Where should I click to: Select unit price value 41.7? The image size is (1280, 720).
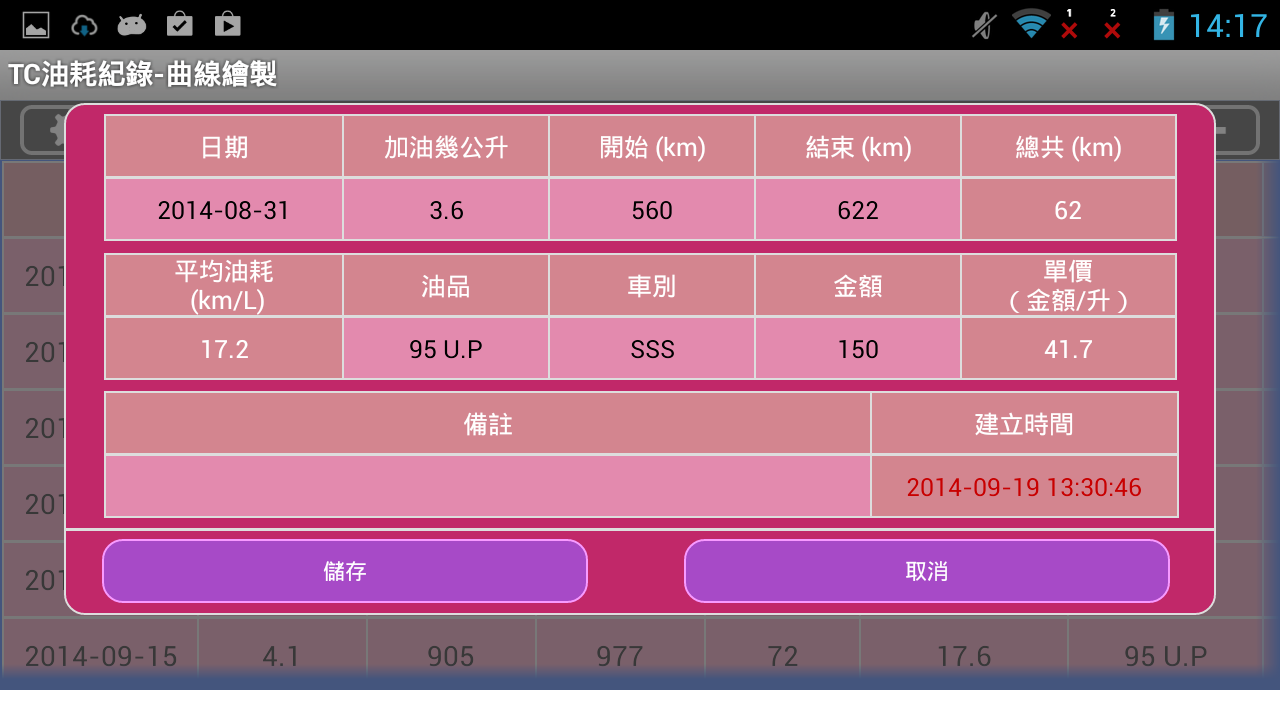click(x=1068, y=349)
